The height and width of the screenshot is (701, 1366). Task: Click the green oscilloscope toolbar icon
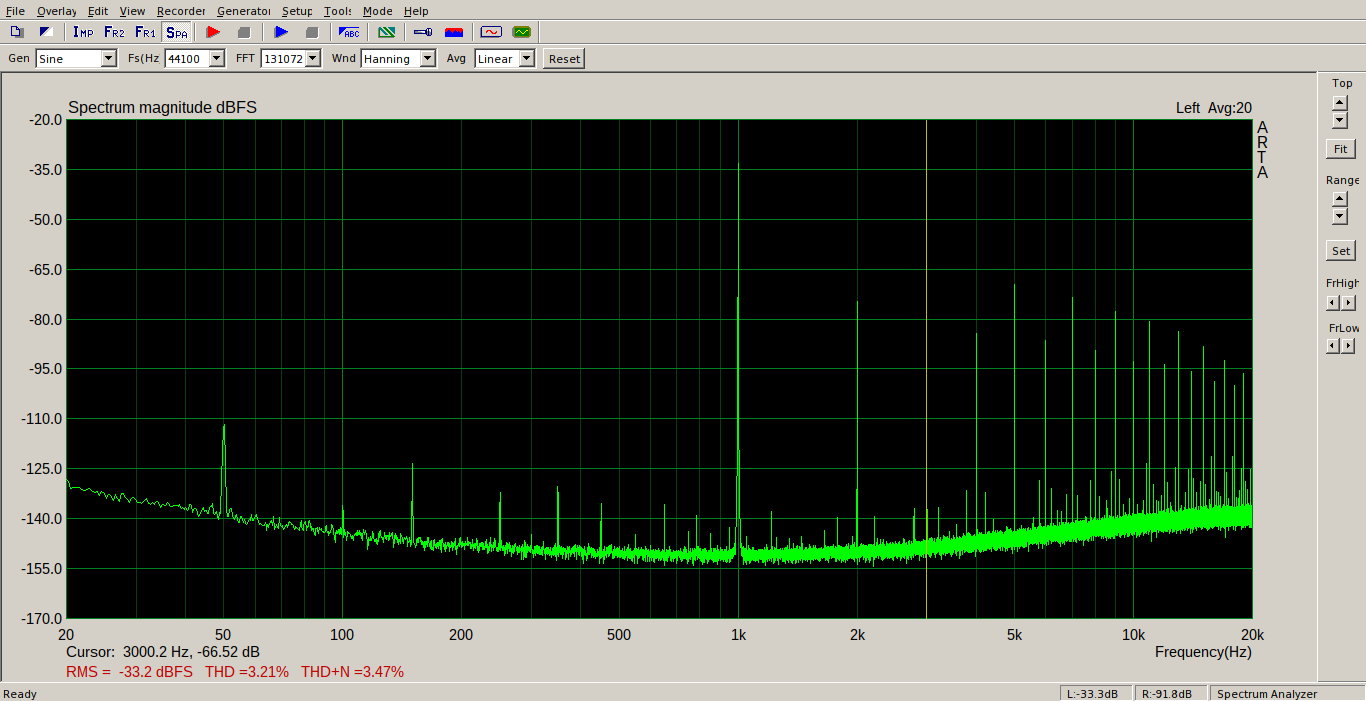(522, 32)
